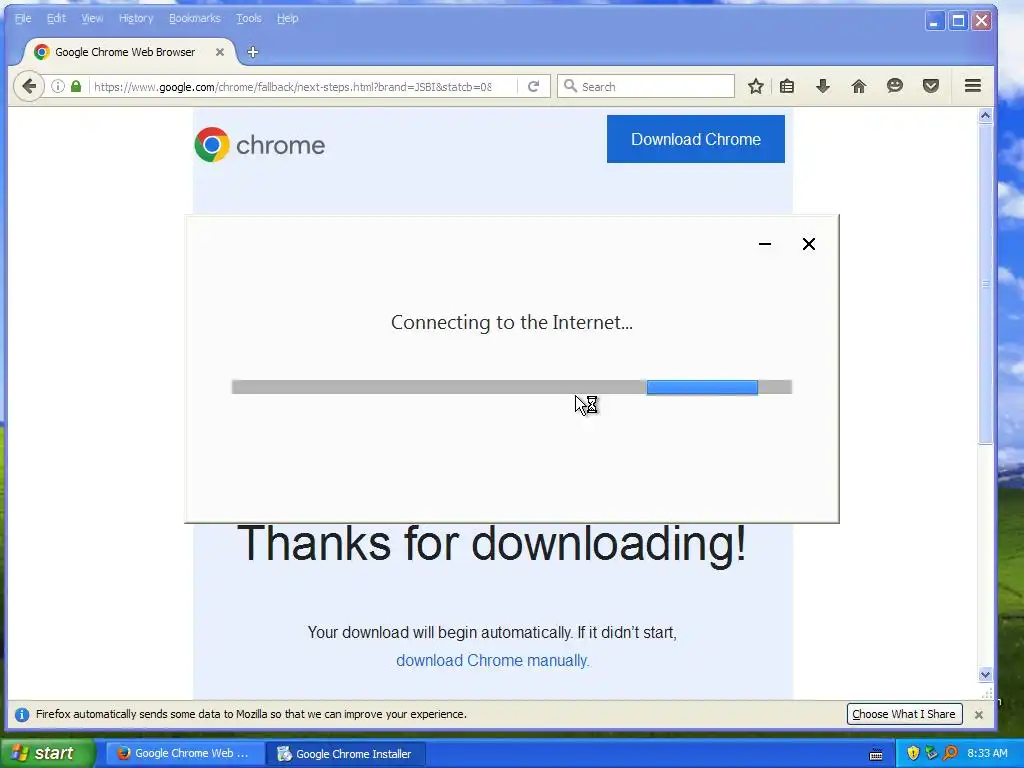Select the Google Chrome Web Browser tab
This screenshot has height=768, width=1024.
click(x=125, y=52)
